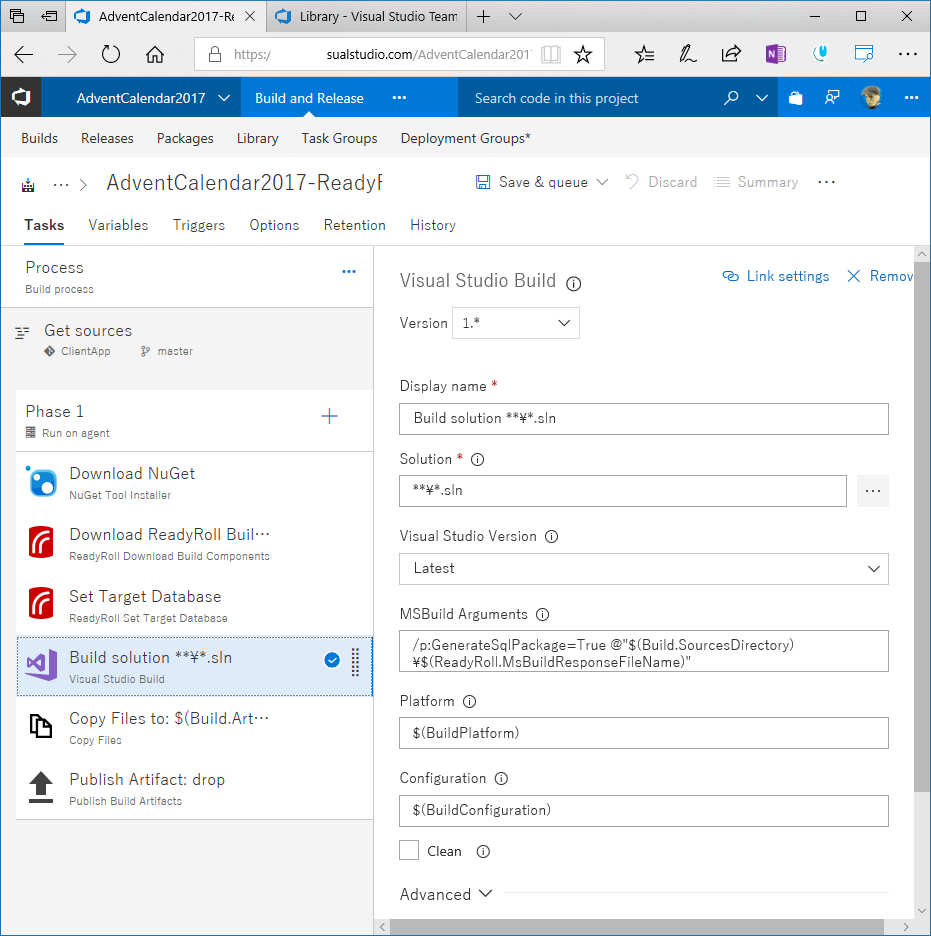
Task: Switch to Library browser tab
Action: (x=368, y=17)
